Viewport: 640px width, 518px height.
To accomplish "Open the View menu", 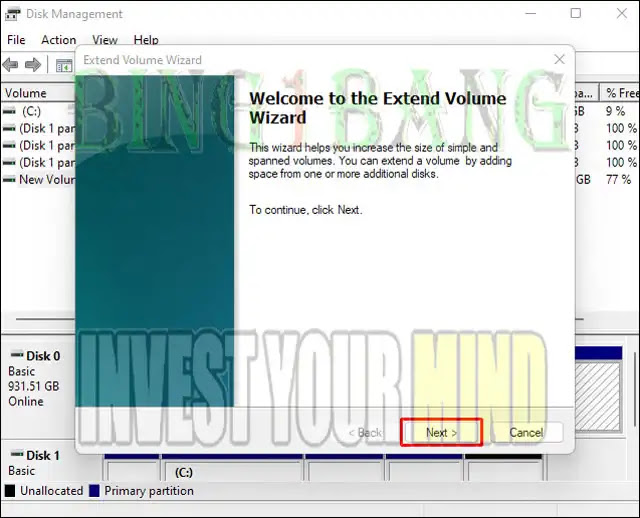I will pos(105,40).
